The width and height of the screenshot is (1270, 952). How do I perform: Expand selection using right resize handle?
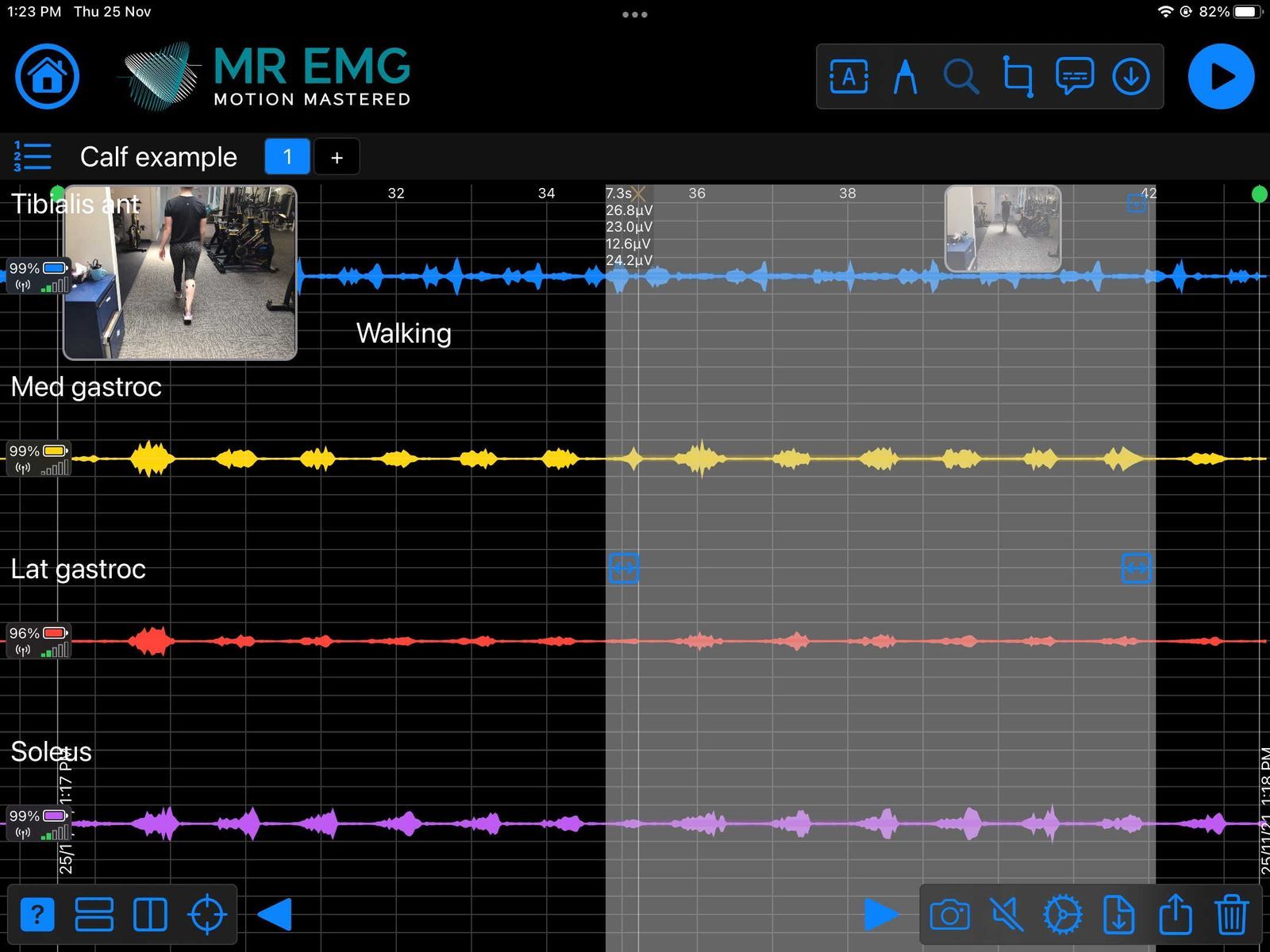pyautogui.click(x=1136, y=568)
